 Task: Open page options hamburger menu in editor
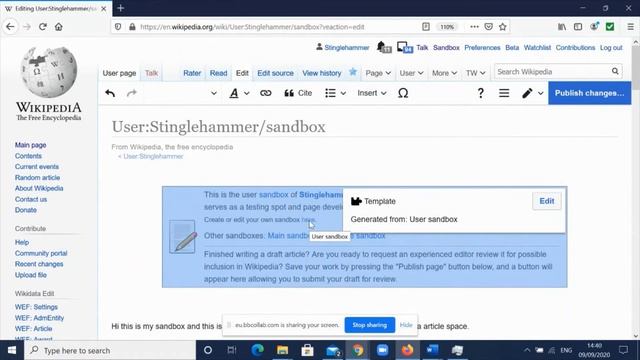pyautogui.click(x=504, y=93)
